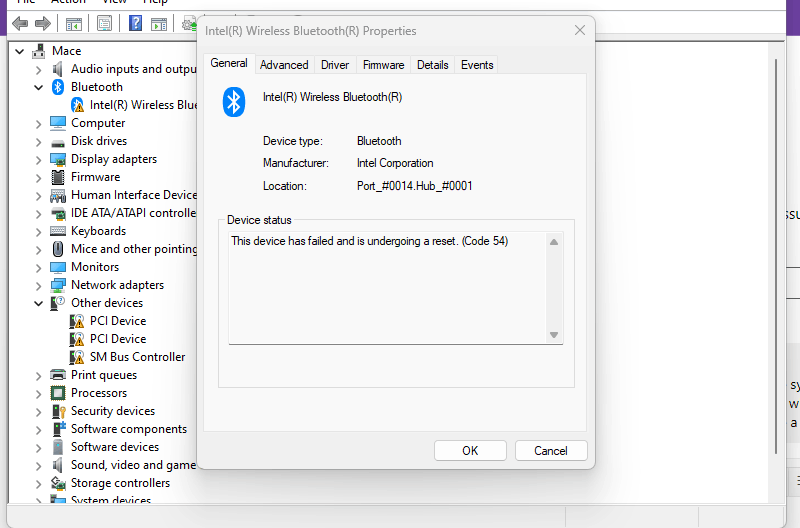Select the 'Monitors' tree label
The image size is (800, 528).
coord(95,267)
